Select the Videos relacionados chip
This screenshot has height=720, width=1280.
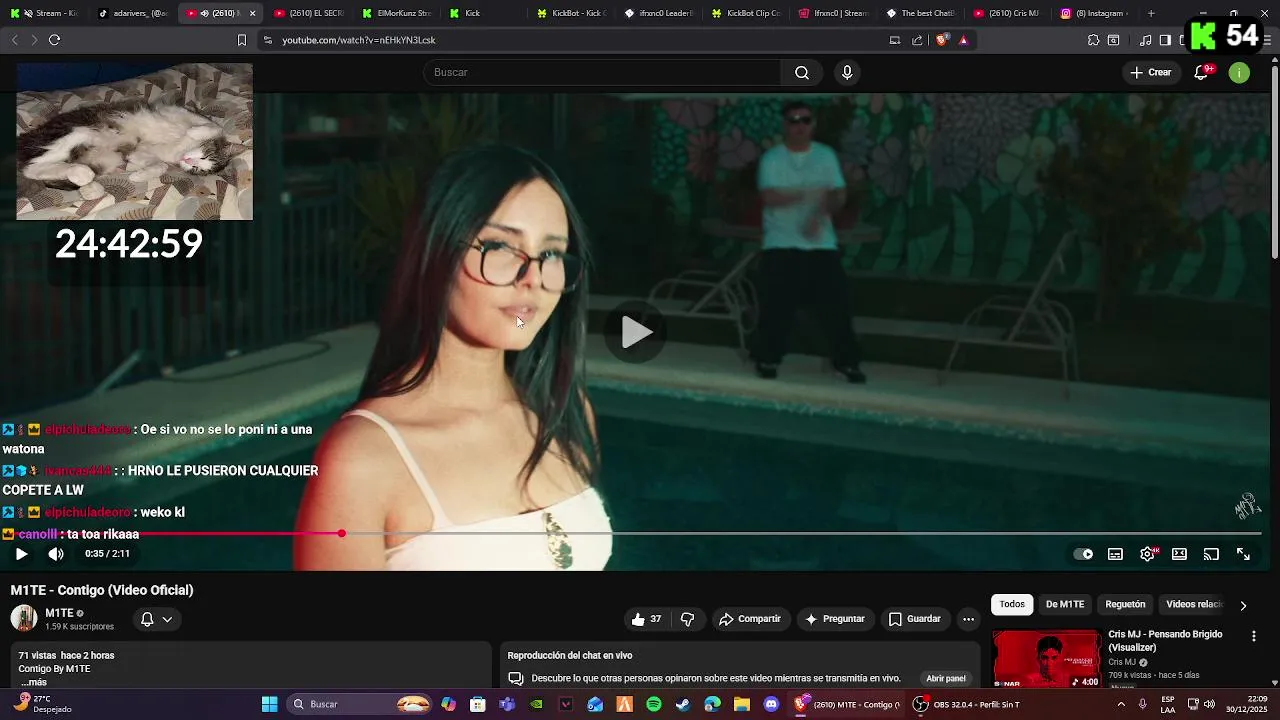click(x=1194, y=604)
